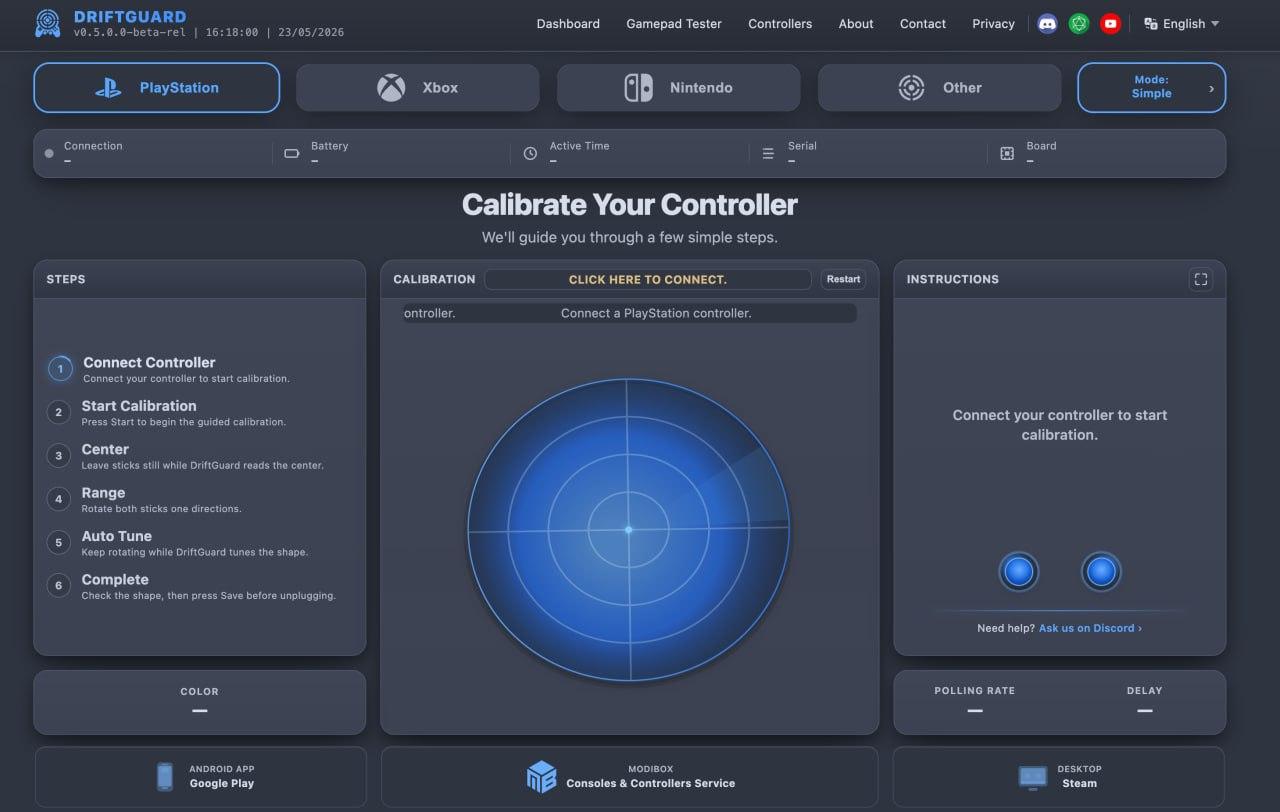Click the Modibox cube logo

(541, 777)
